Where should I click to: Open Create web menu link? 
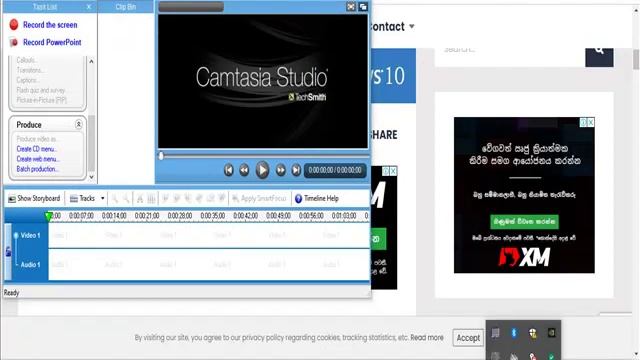38,159
